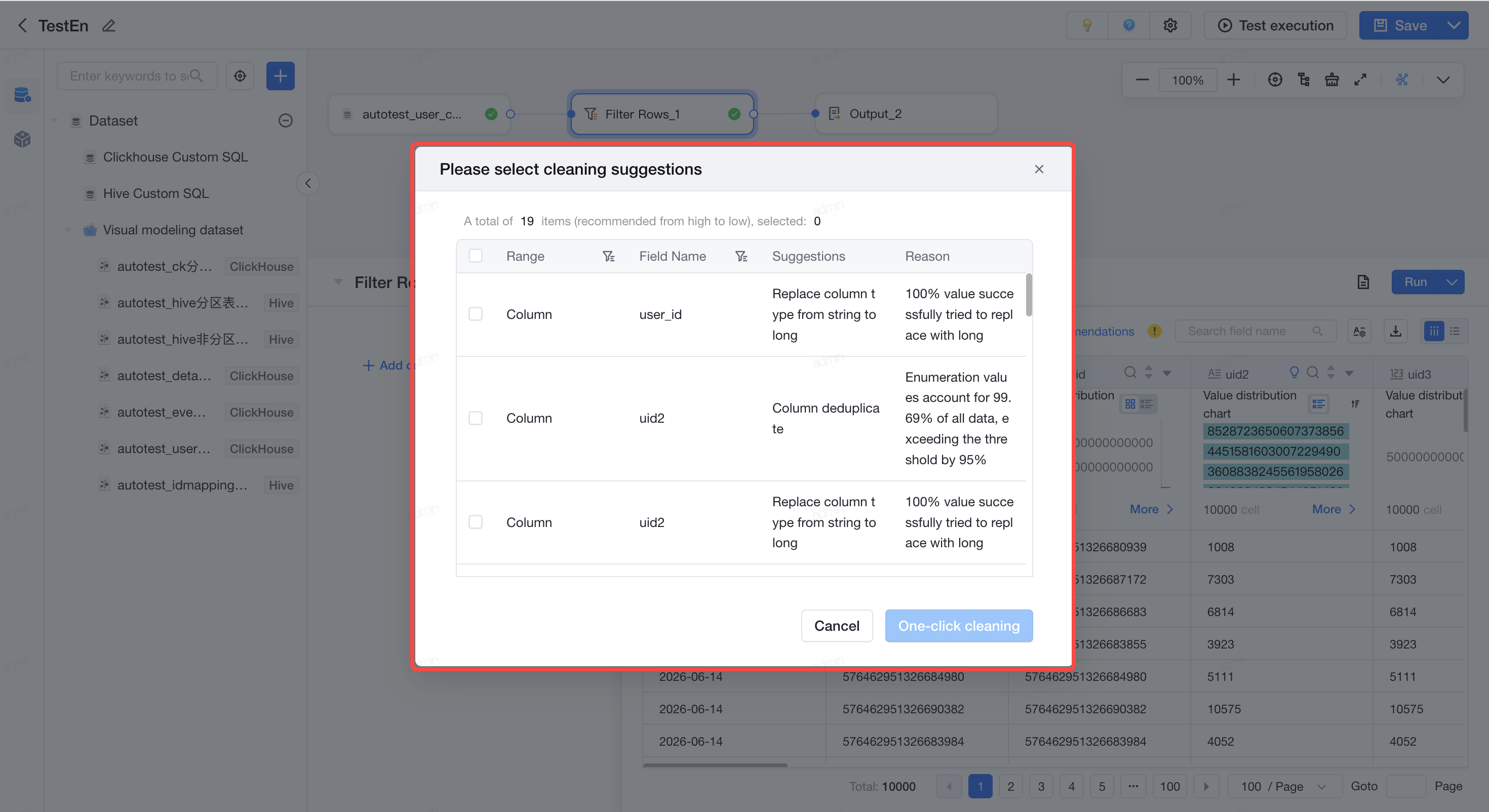Screen dimensions: 1489x812
Task: Click the Field Name column filter icon
Action: tap(741, 256)
